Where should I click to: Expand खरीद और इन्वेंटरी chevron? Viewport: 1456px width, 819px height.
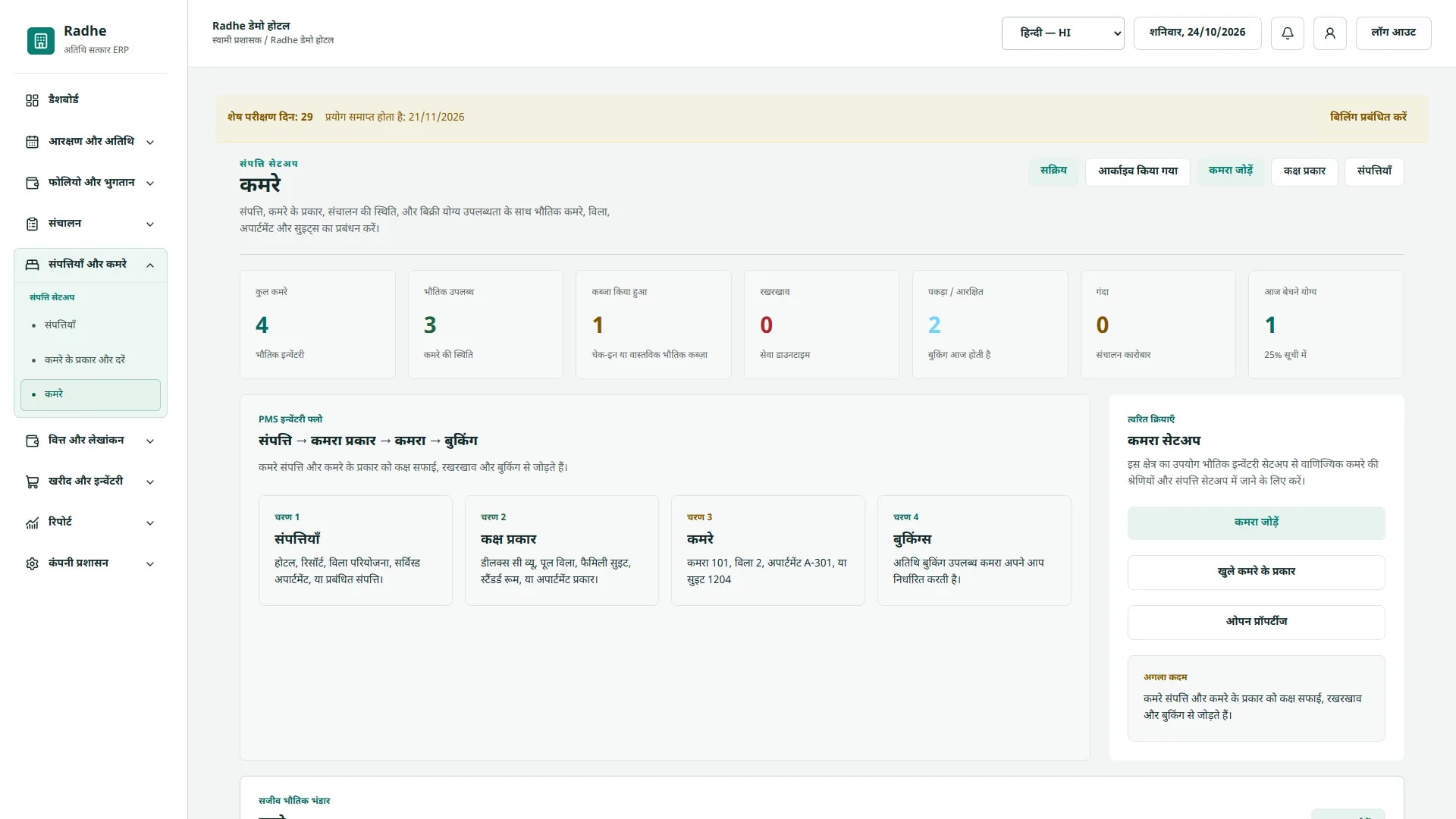point(150,482)
